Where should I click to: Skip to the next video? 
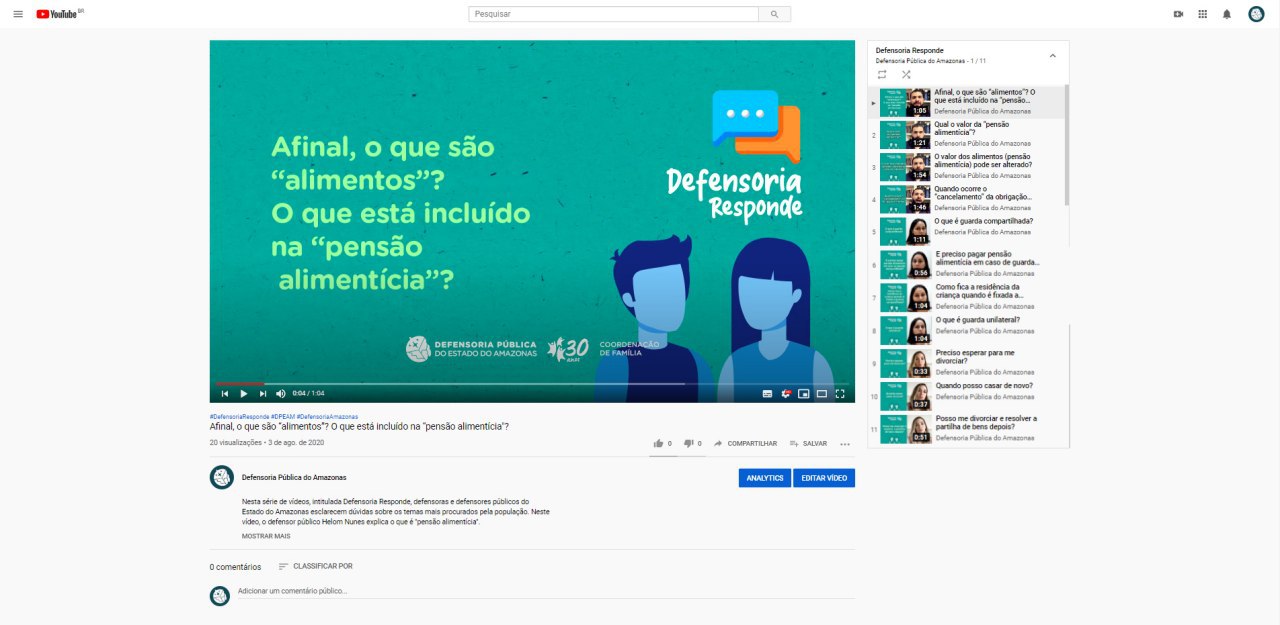(263, 393)
